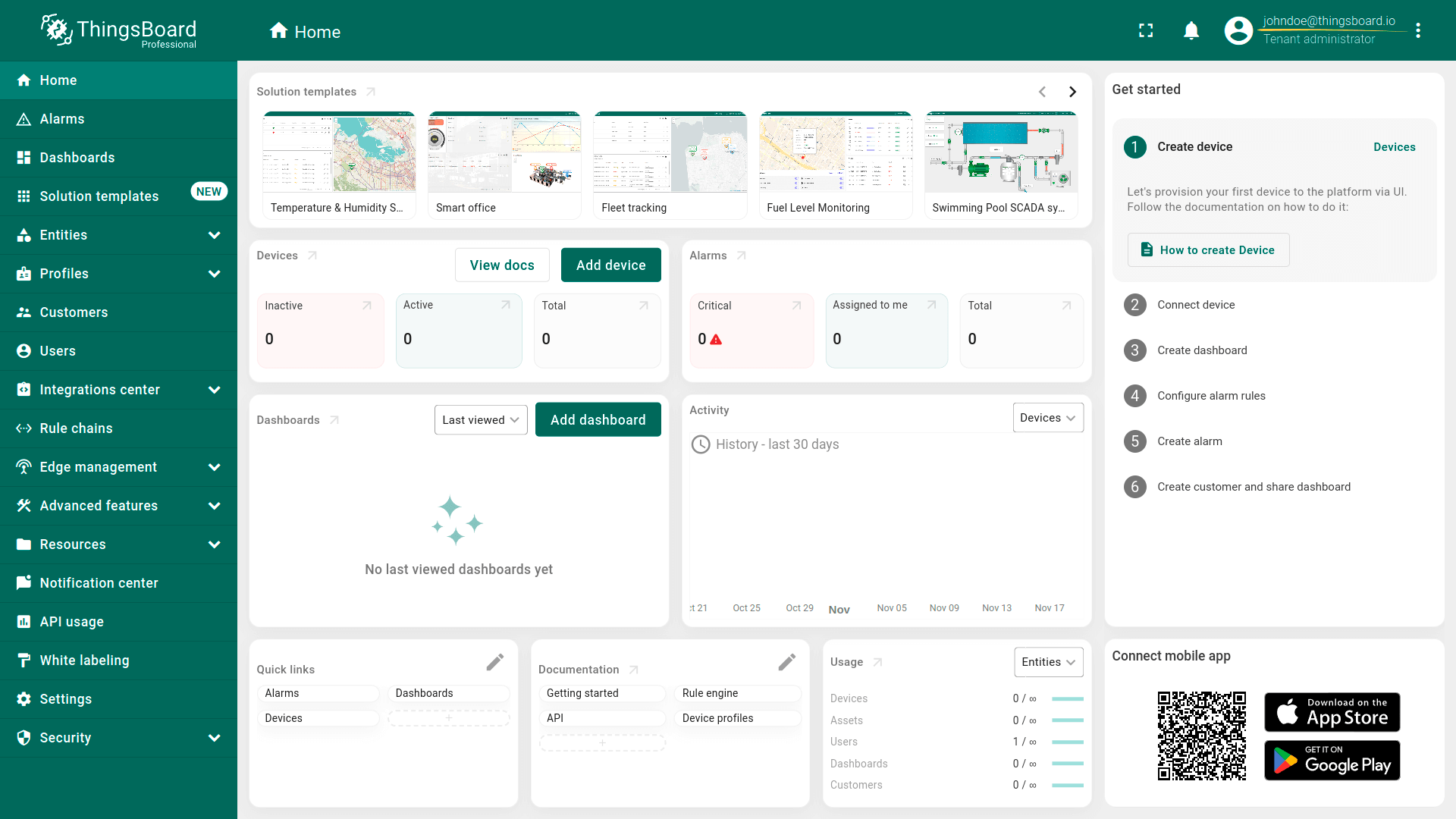Viewport: 1456px width, 819px height.
Task: Open Usage Entities dropdown
Action: (x=1048, y=662)
